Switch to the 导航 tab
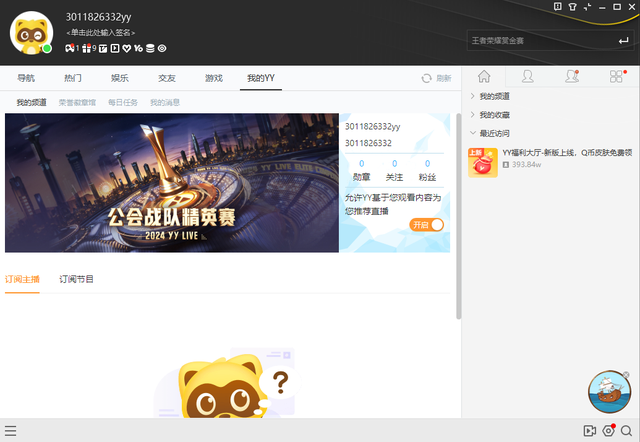 [26, 78]
